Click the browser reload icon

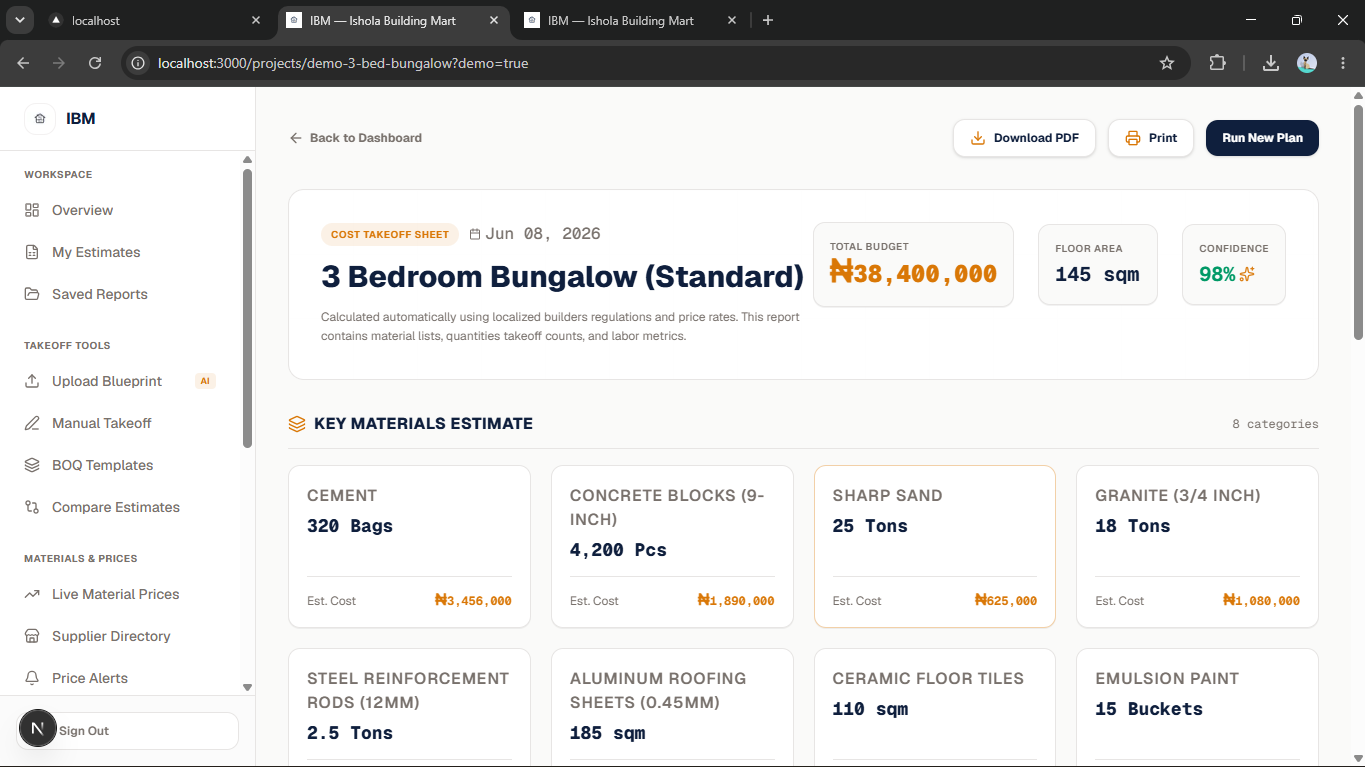[x=95, y=63]
